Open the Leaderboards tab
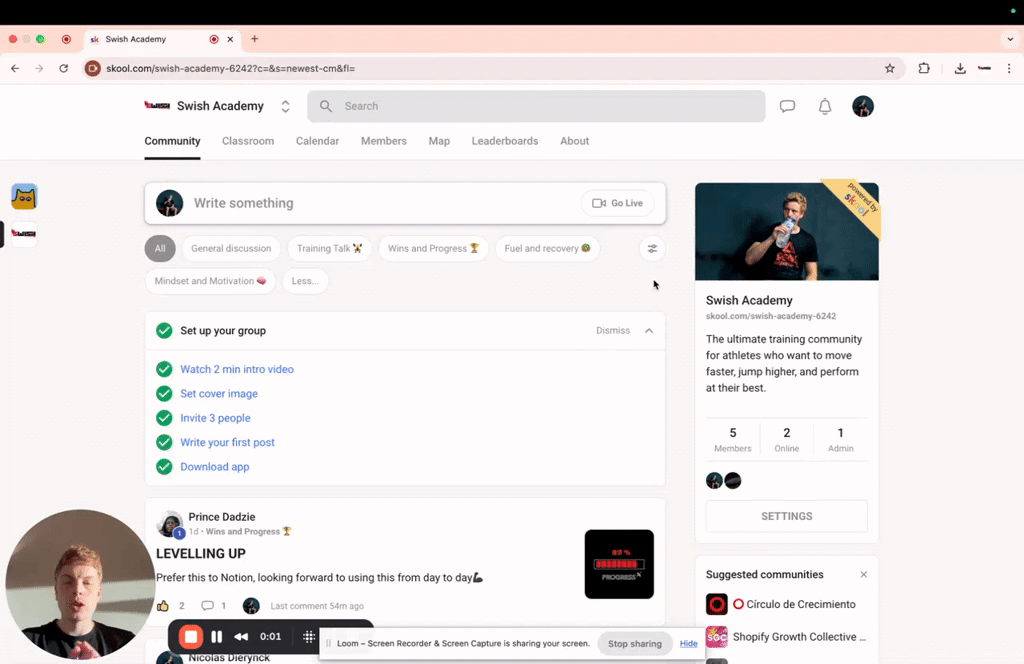 click(505, 141)
